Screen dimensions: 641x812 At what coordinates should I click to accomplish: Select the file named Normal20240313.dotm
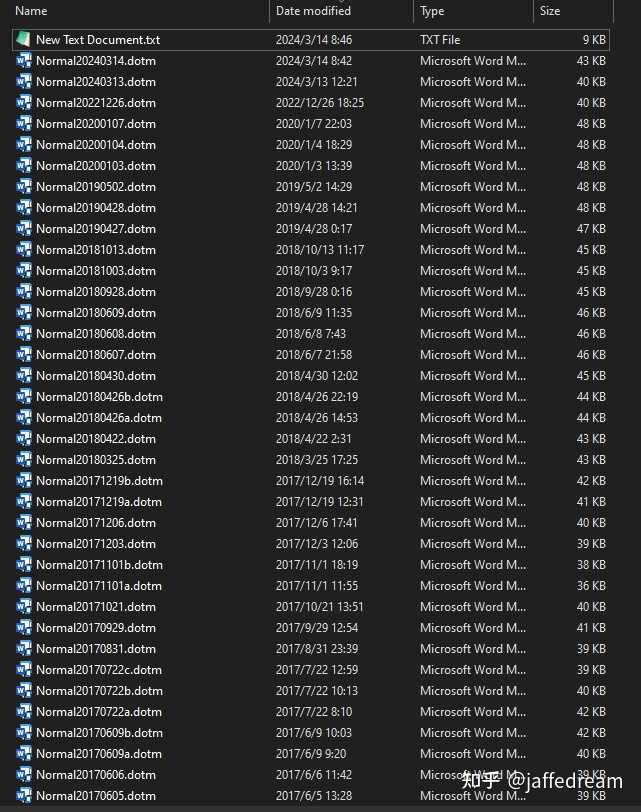(x=96, y=82)
